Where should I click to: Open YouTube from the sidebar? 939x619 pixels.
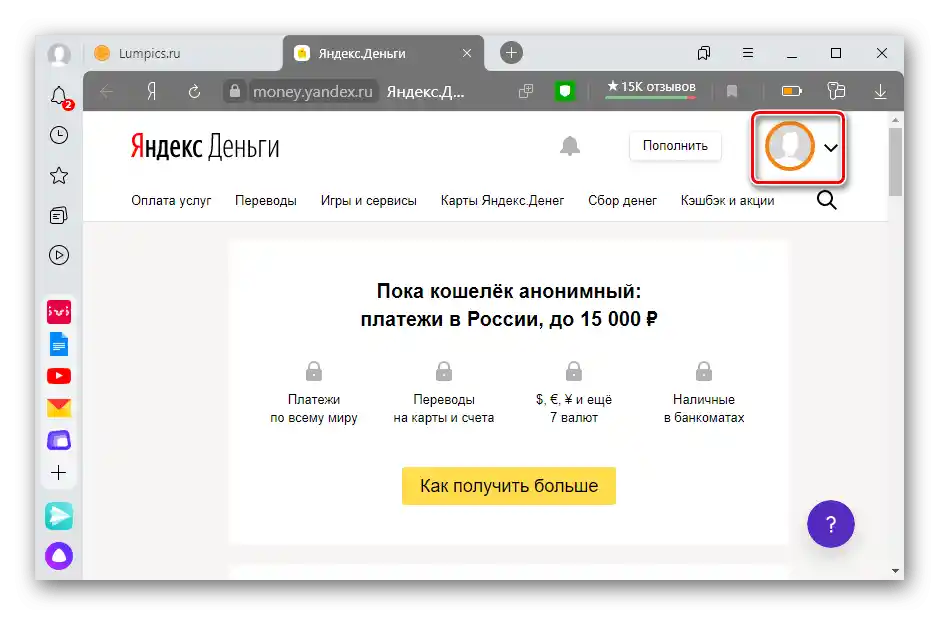(58, 375)
